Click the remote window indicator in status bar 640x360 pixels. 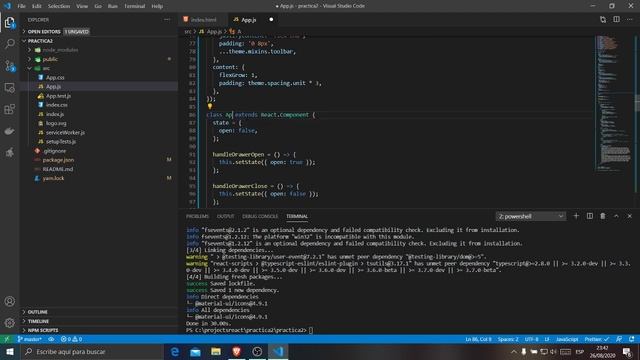[x=7, y=339]
